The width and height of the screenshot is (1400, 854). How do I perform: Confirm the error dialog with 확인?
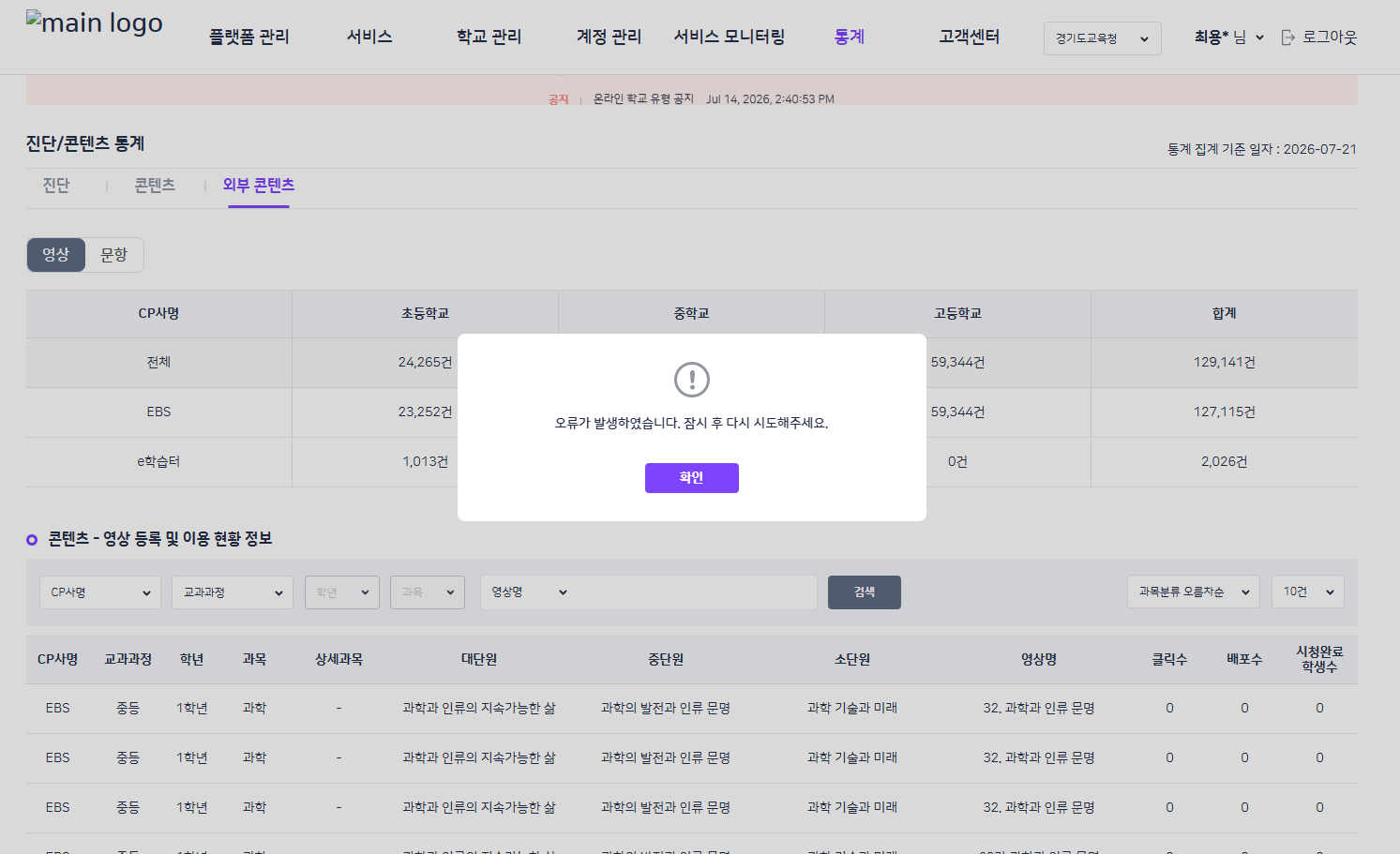pos(692,478)
